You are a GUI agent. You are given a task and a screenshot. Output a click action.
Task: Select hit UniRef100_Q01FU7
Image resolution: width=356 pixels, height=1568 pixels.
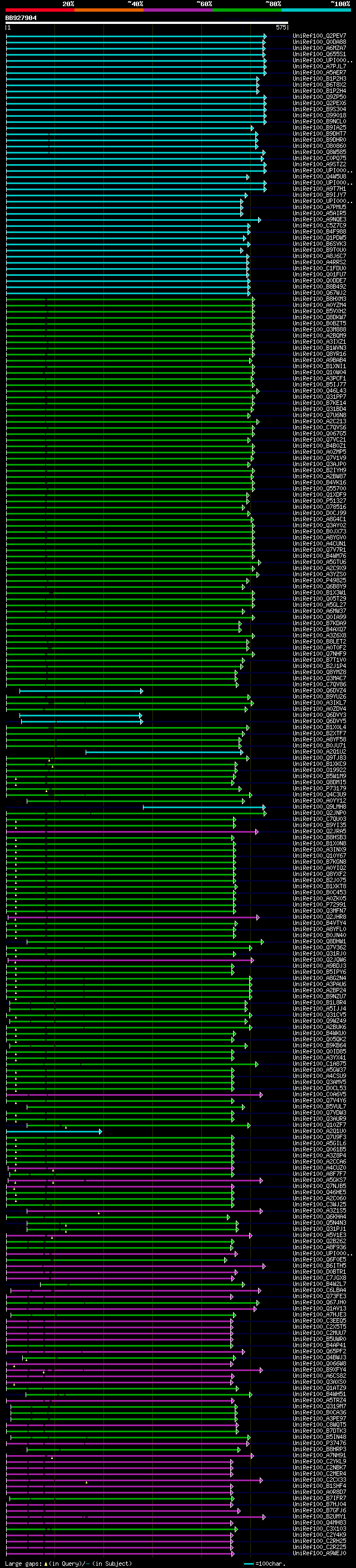pos(319,275)
